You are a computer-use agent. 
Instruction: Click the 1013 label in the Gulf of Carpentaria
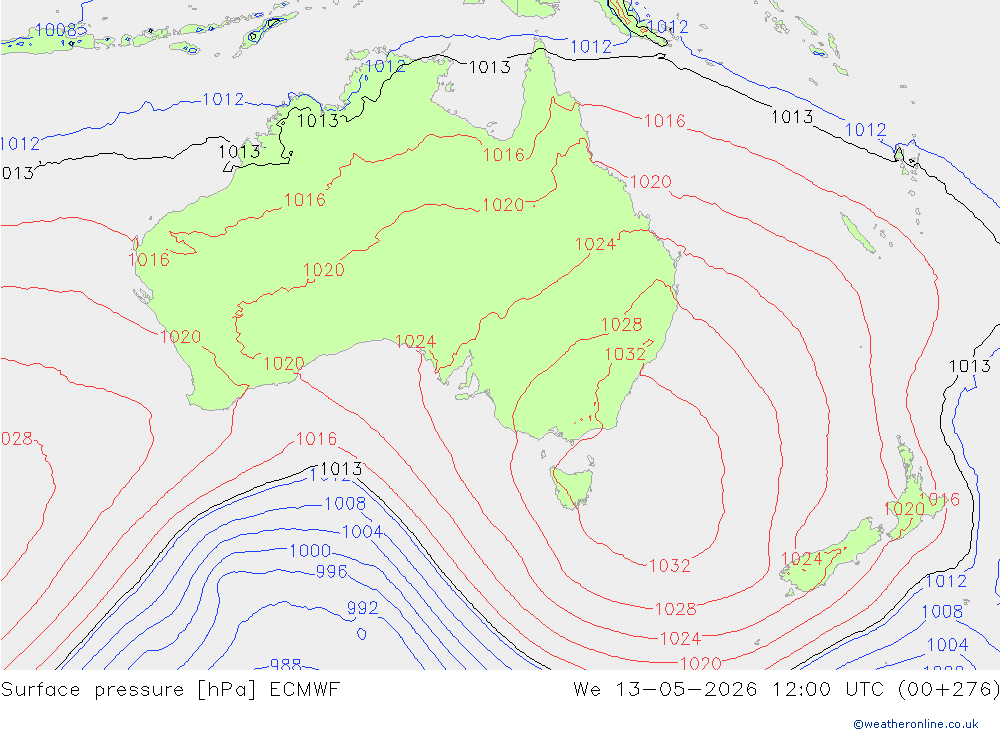(490, 67)
